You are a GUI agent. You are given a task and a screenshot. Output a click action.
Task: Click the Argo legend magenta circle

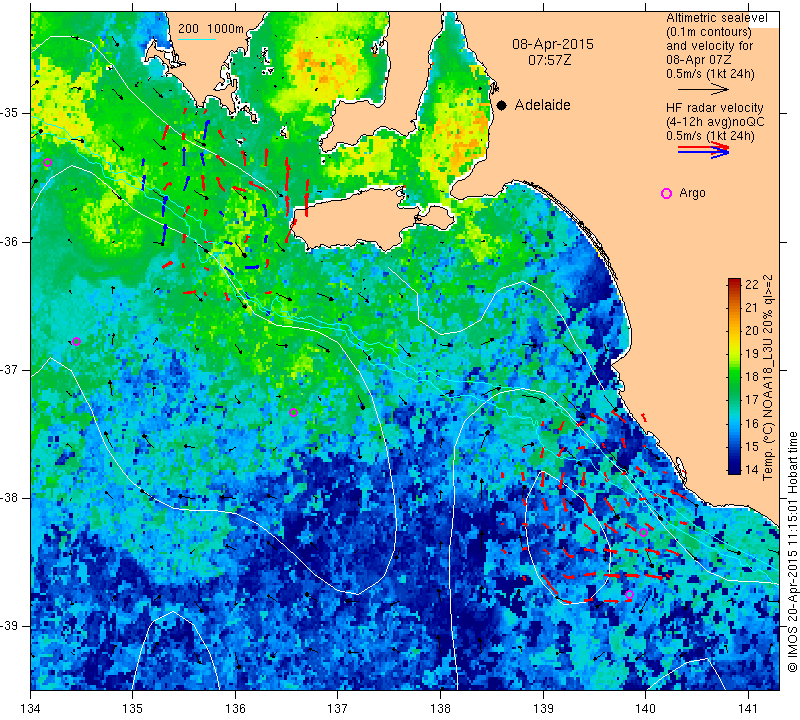666,193
